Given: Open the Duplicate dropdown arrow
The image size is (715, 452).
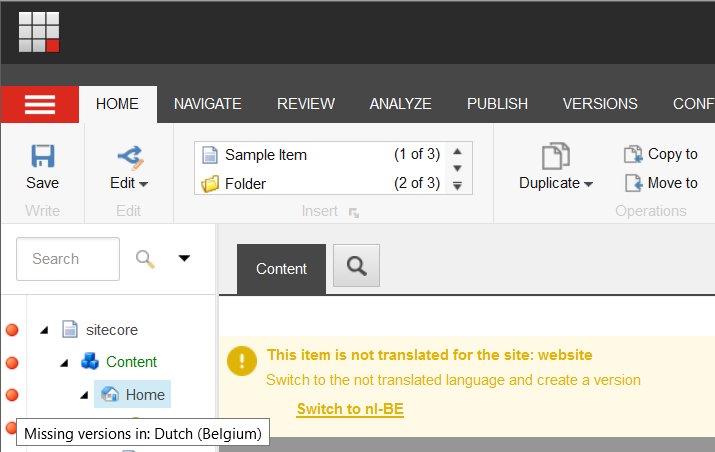Looking at the screenshot, I should 588,184.
